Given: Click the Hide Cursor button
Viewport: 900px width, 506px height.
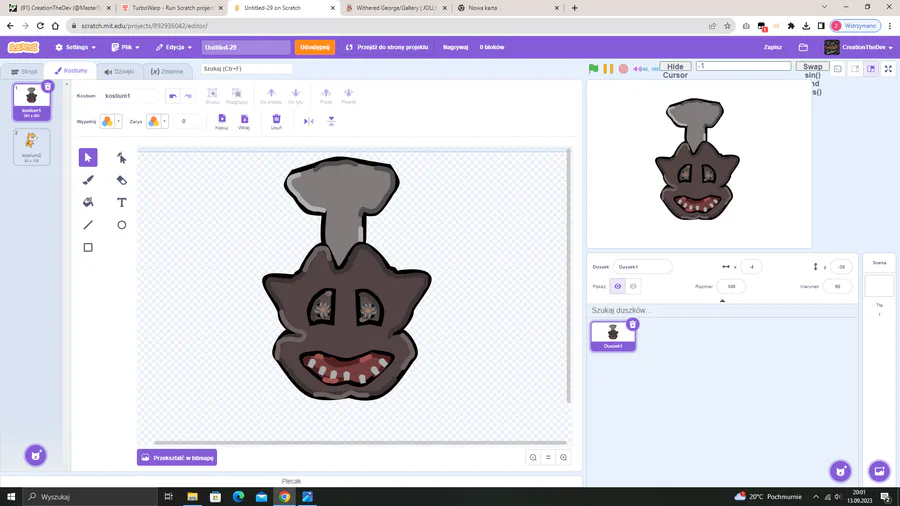Looking at the screenshot, I should coord(675,67).
